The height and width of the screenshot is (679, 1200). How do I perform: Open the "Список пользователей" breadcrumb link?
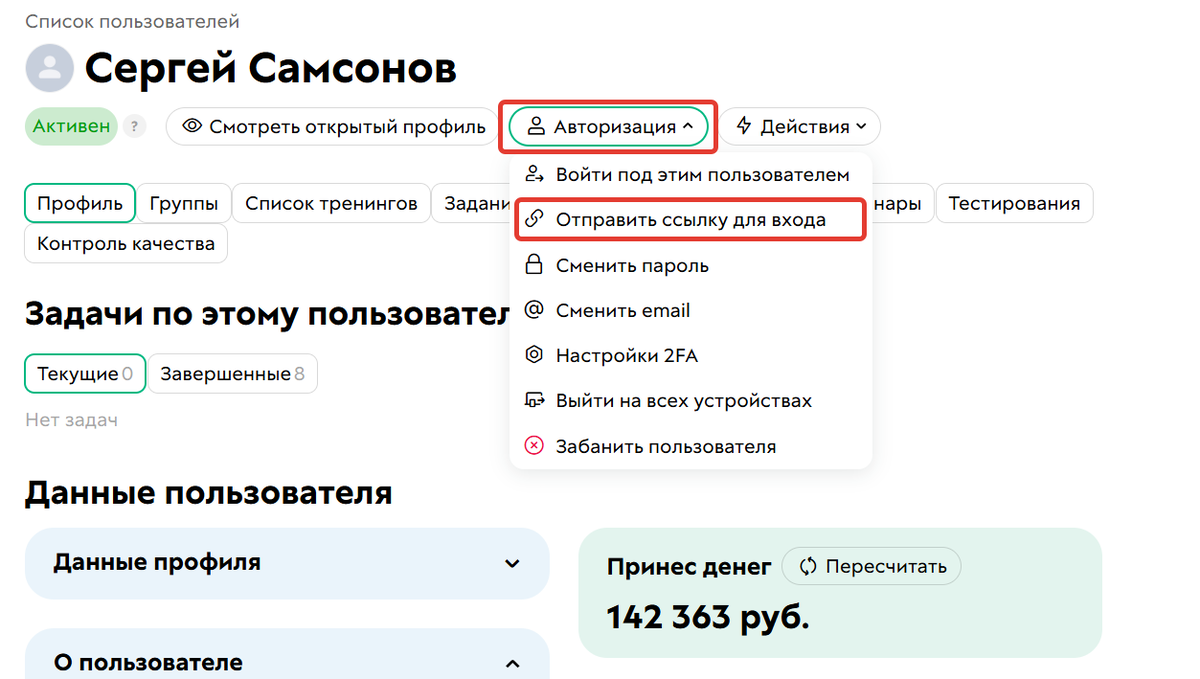click(131, 20)
